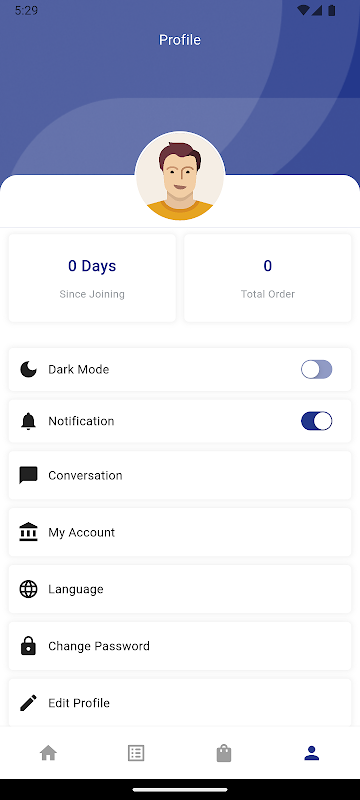Tap the profile avatar picture
Image resolution: width=360 pixels, height=800 pixels.
tap(180, 176)
